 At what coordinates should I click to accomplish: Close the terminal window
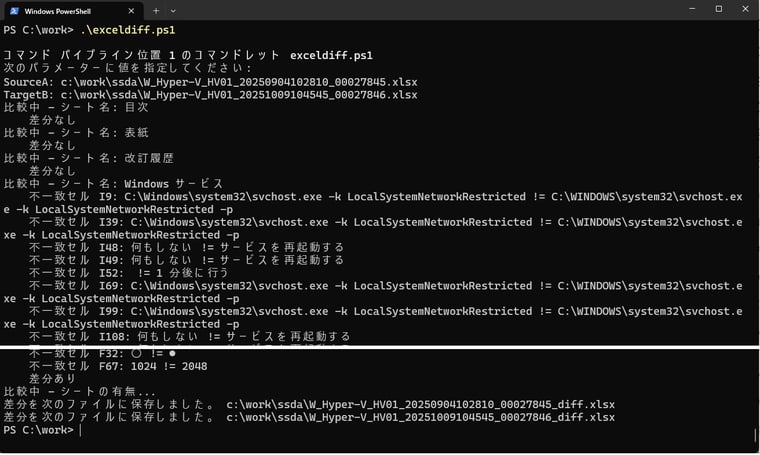coord(745,9)
